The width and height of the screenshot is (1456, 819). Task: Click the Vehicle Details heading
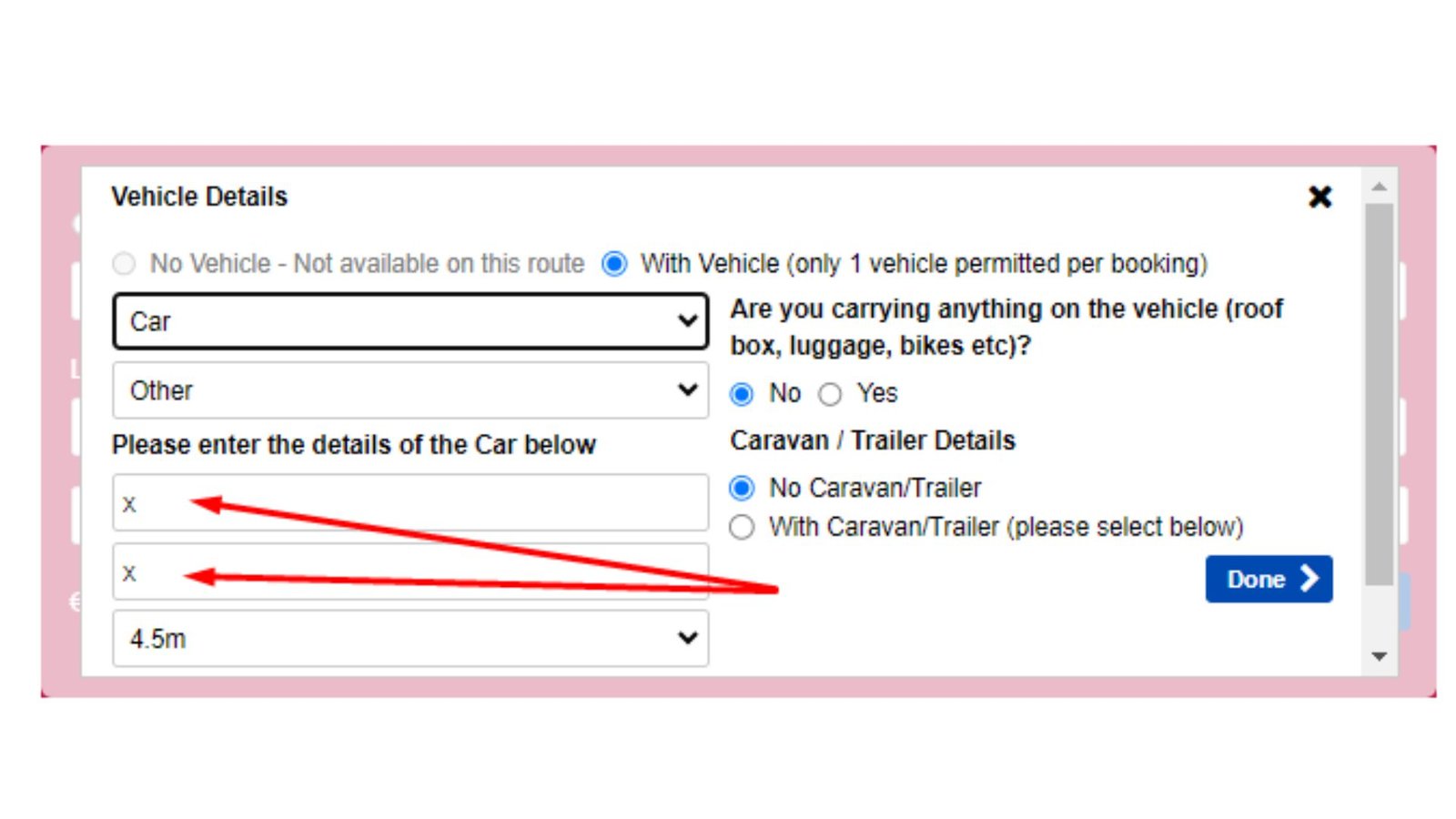click(x=199, y=197)
